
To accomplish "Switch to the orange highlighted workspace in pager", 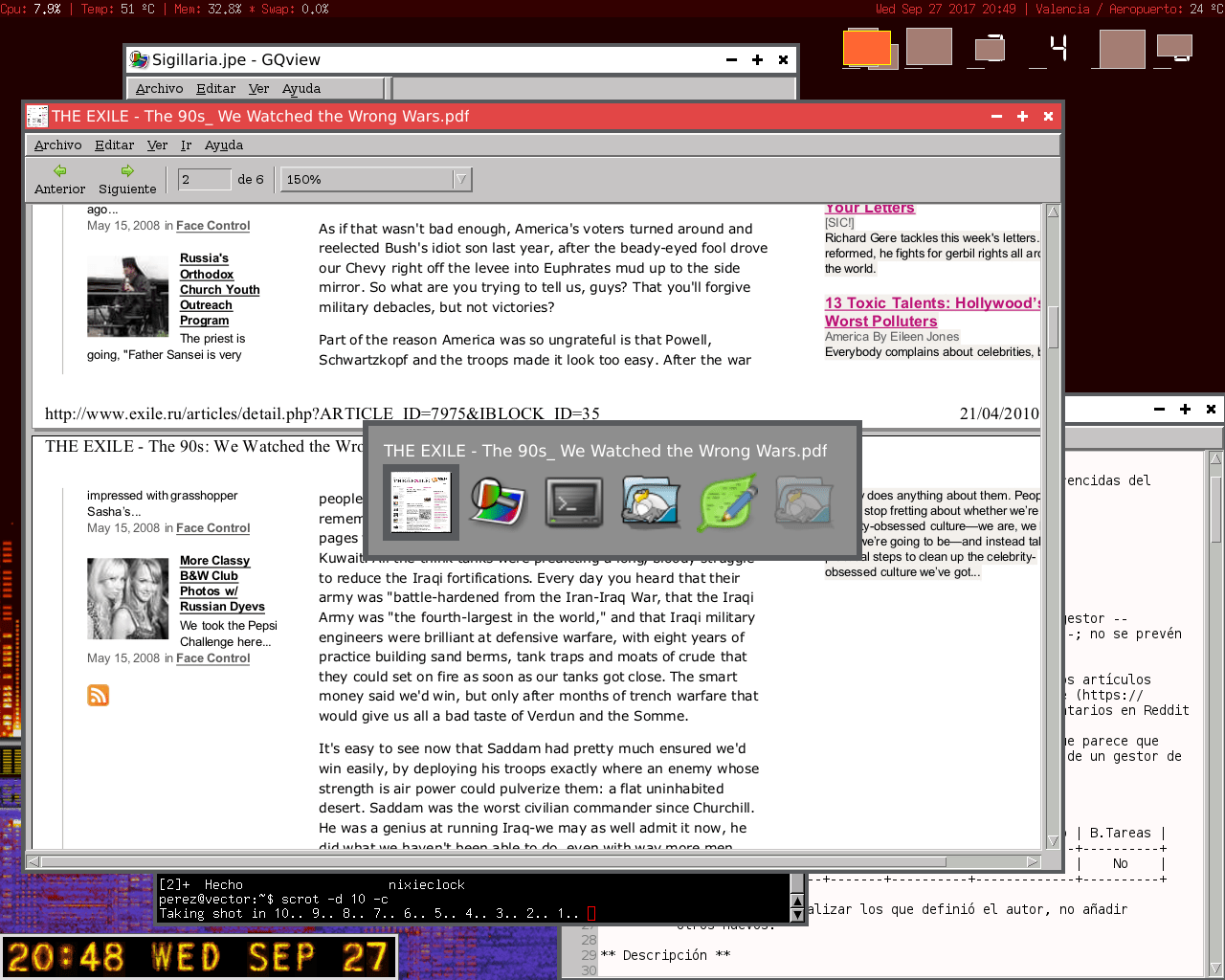I will (x=867, y=48).
